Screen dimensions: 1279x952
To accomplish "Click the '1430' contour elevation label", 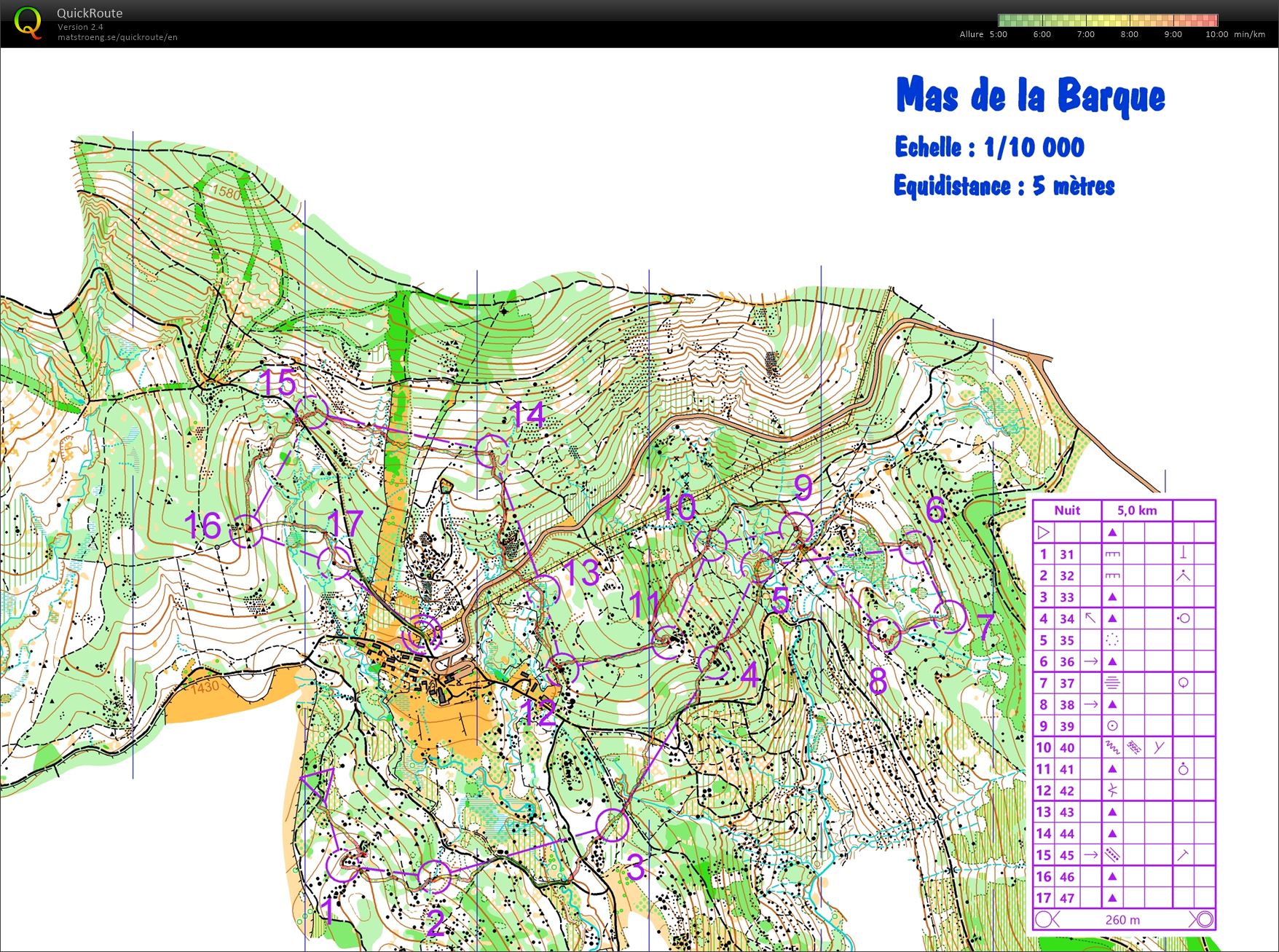I will click(x=205, y=687).
